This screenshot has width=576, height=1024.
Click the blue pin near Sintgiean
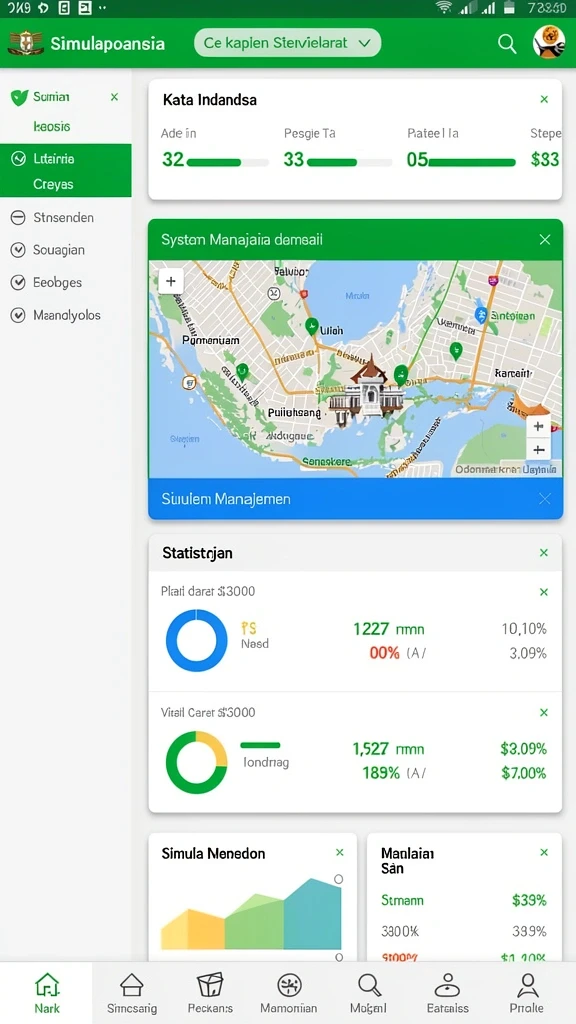tap(481, 315)
